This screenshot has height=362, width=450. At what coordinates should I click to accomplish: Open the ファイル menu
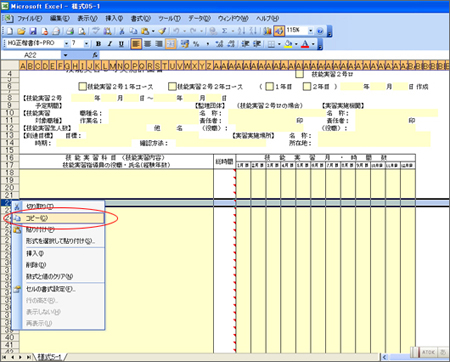(29, 18)
